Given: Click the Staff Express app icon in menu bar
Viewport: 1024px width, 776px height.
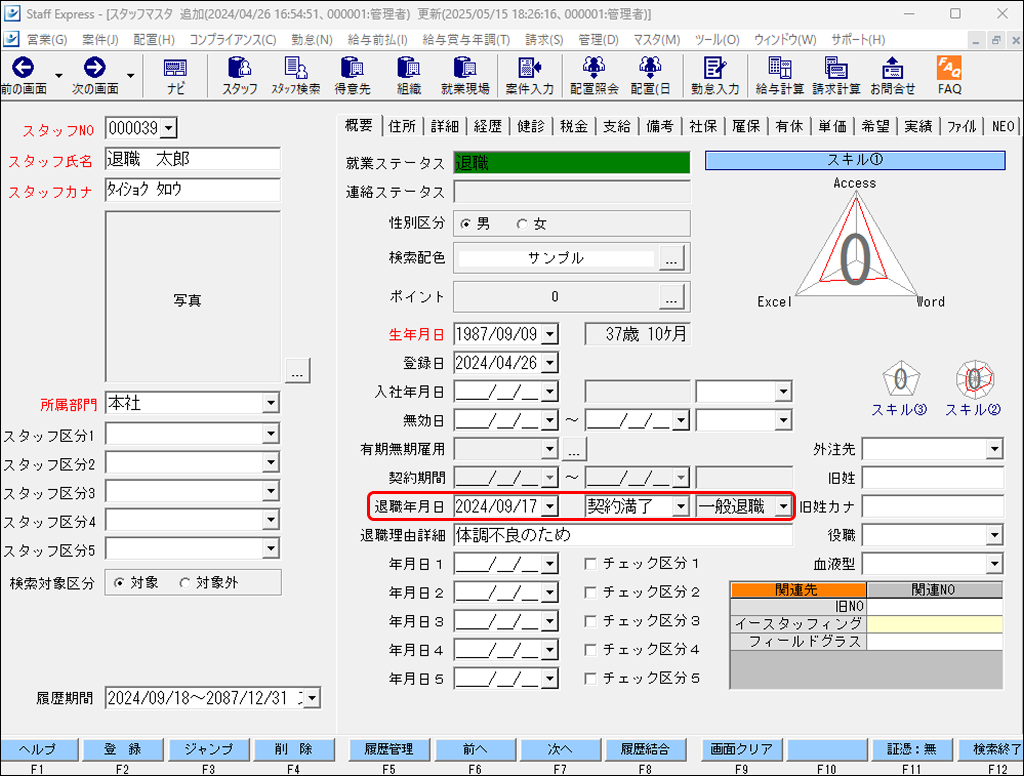Looking at the screenshot, I should (x=10, y=39).
